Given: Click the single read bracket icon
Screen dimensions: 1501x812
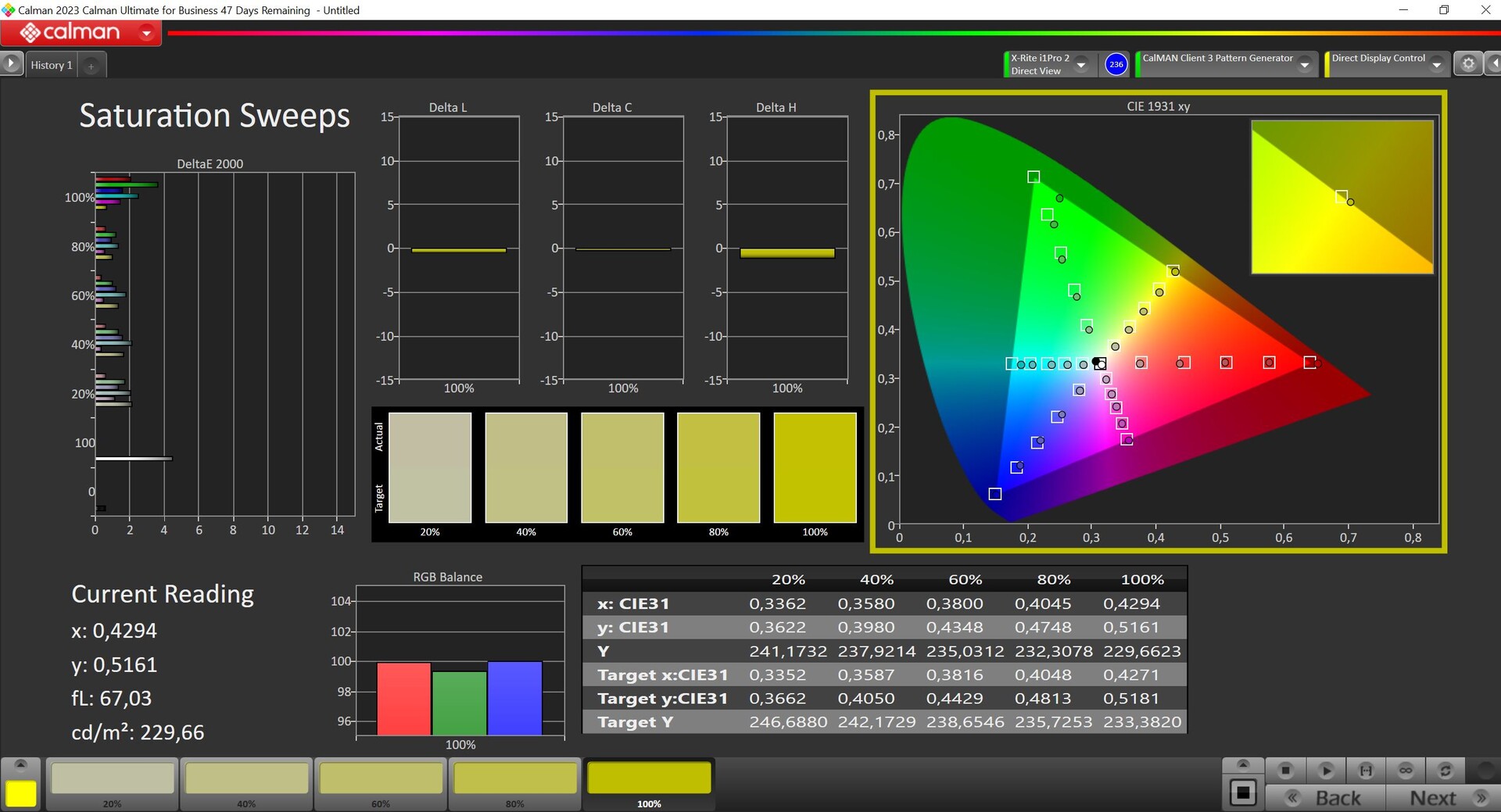Looking at the screenshot, I should [1366, 771].
